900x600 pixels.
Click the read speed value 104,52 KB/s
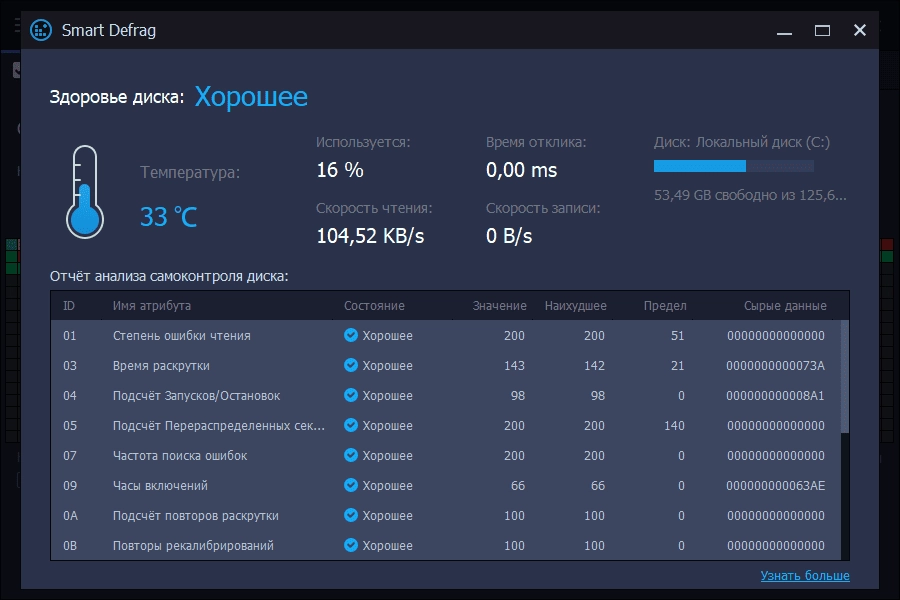coord(370,235)
